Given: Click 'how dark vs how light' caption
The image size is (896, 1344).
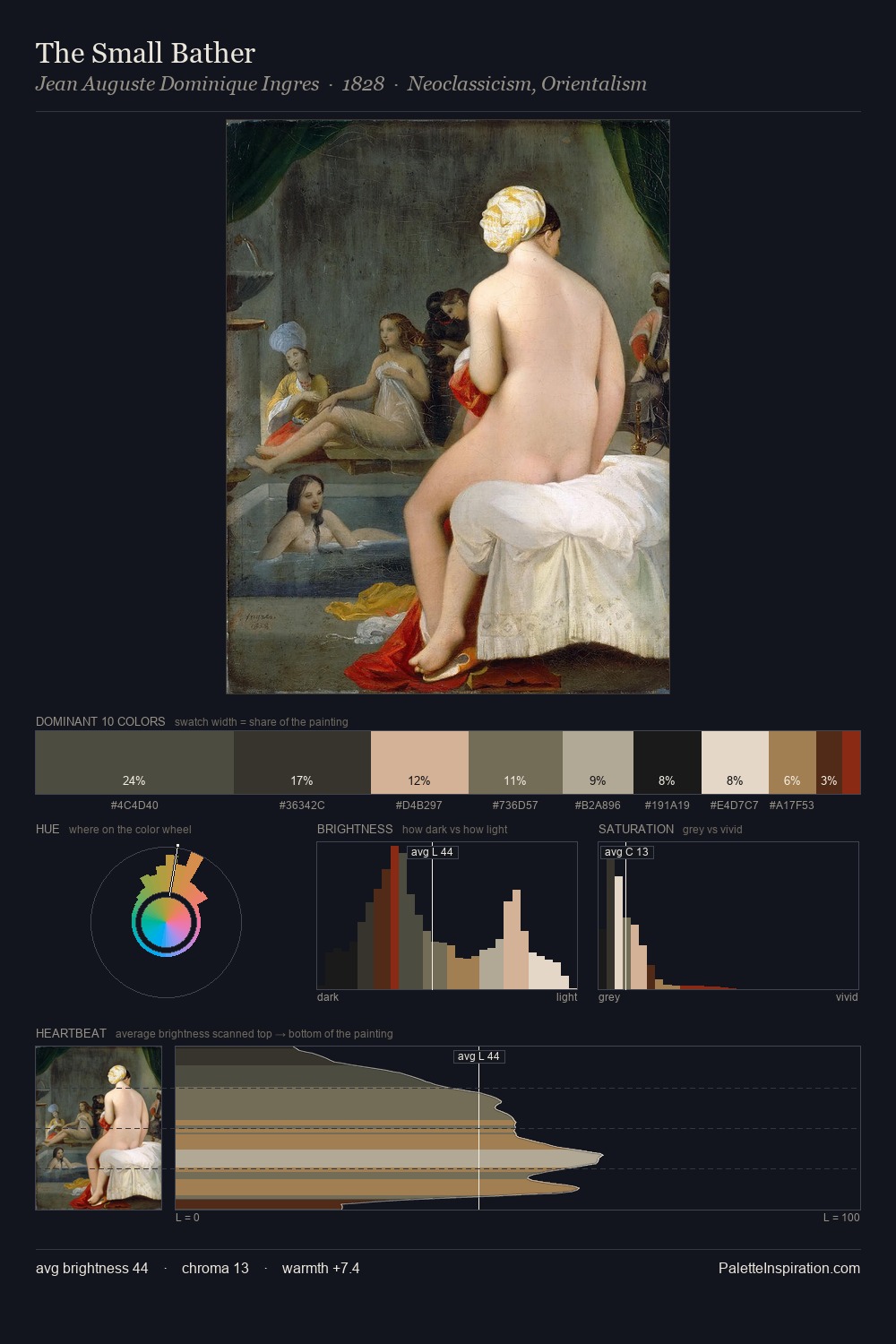Looking at the screenshot, I should click(455, 830).
